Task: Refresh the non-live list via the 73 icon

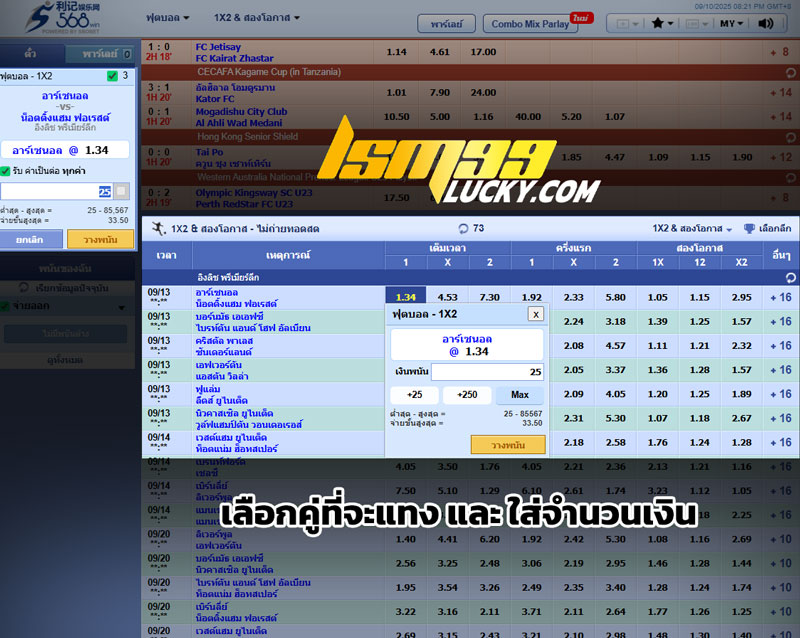Action: point(463,228)
